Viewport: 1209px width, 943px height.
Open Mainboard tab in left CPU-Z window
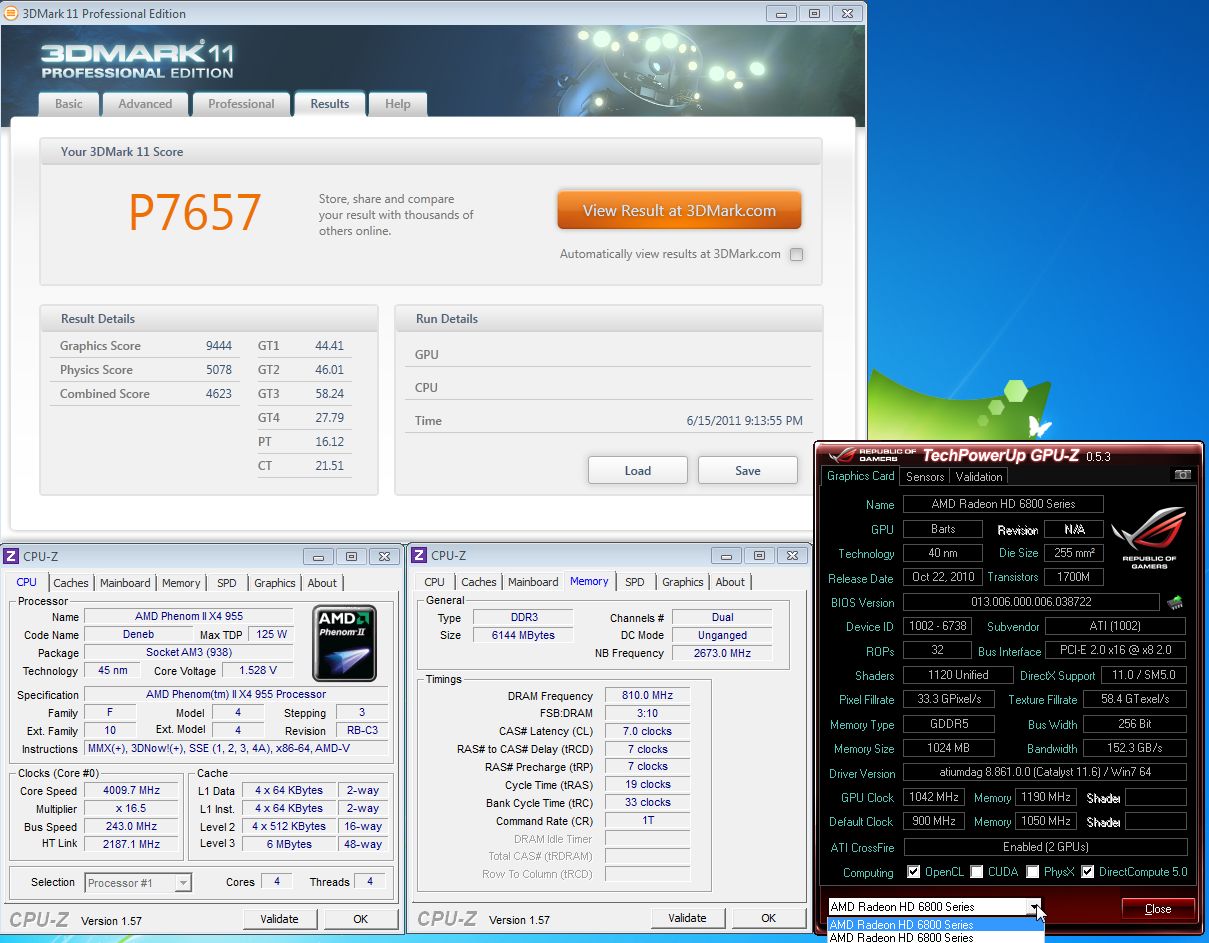coord(125,583)
